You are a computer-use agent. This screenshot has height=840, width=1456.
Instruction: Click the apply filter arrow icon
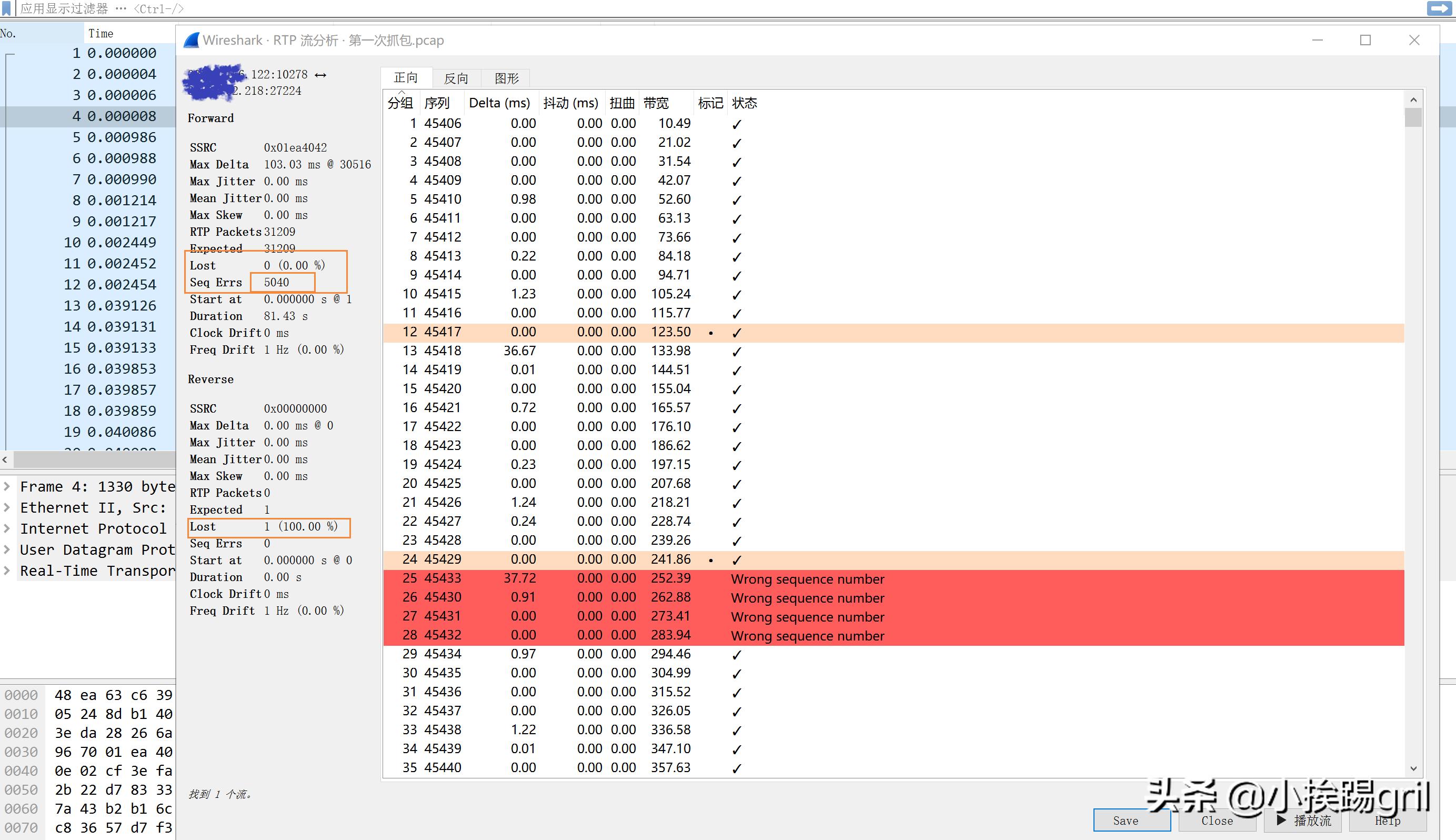click(1439, 8)
